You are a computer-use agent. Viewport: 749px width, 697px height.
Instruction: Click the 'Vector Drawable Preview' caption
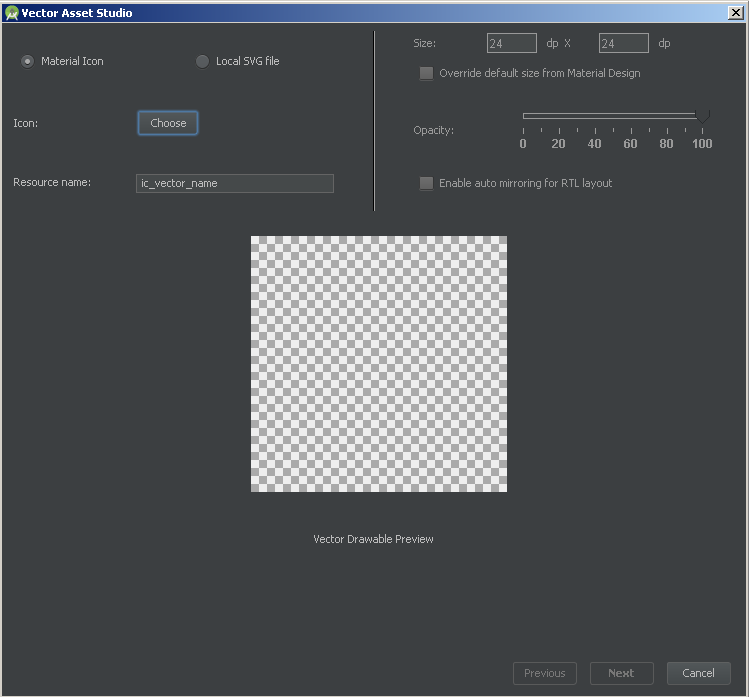(373, 539)
